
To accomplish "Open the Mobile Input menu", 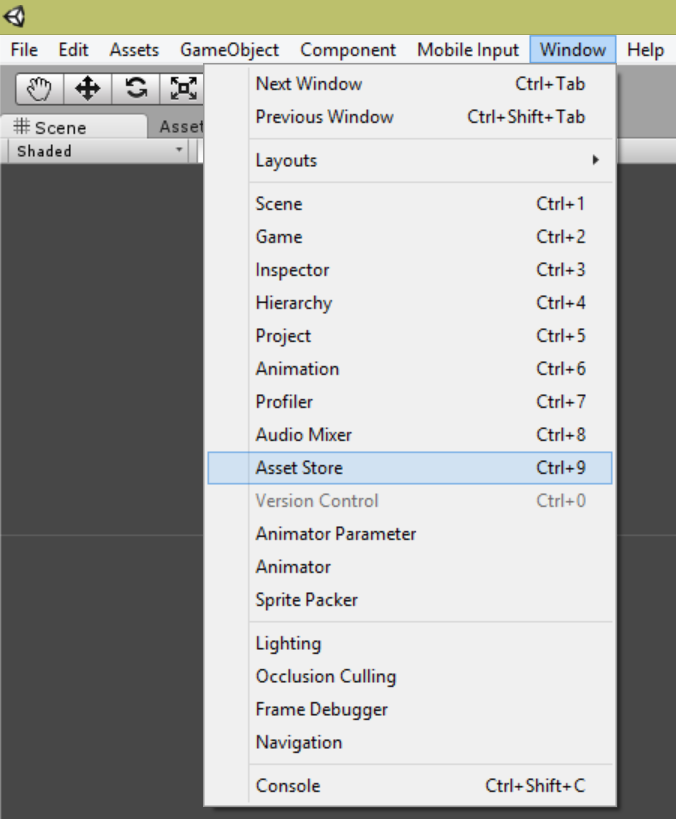I will pos(468,50).
